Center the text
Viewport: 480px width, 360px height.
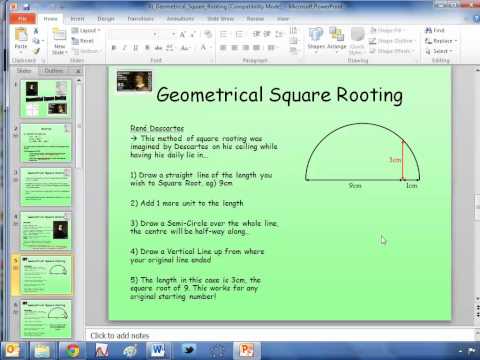pyautogui.click(x=234, y=48)
